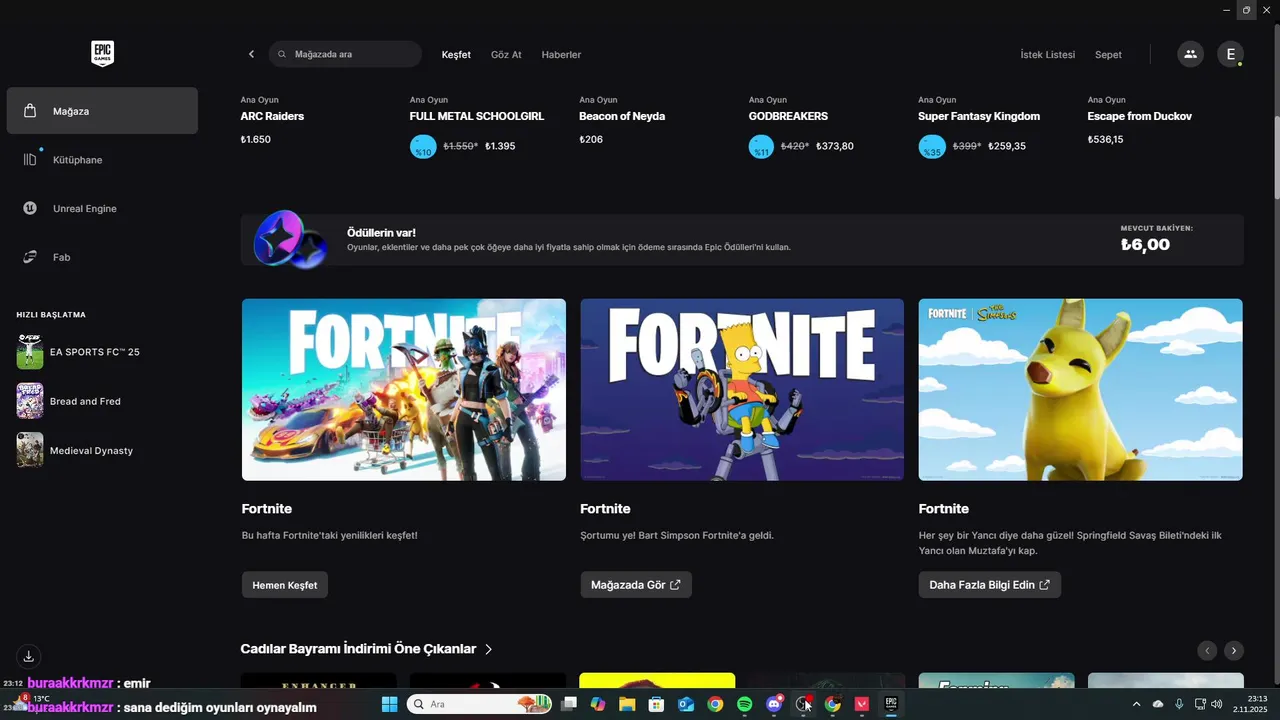
Task: Open the friends list icon
Action: coord(1190,54)
